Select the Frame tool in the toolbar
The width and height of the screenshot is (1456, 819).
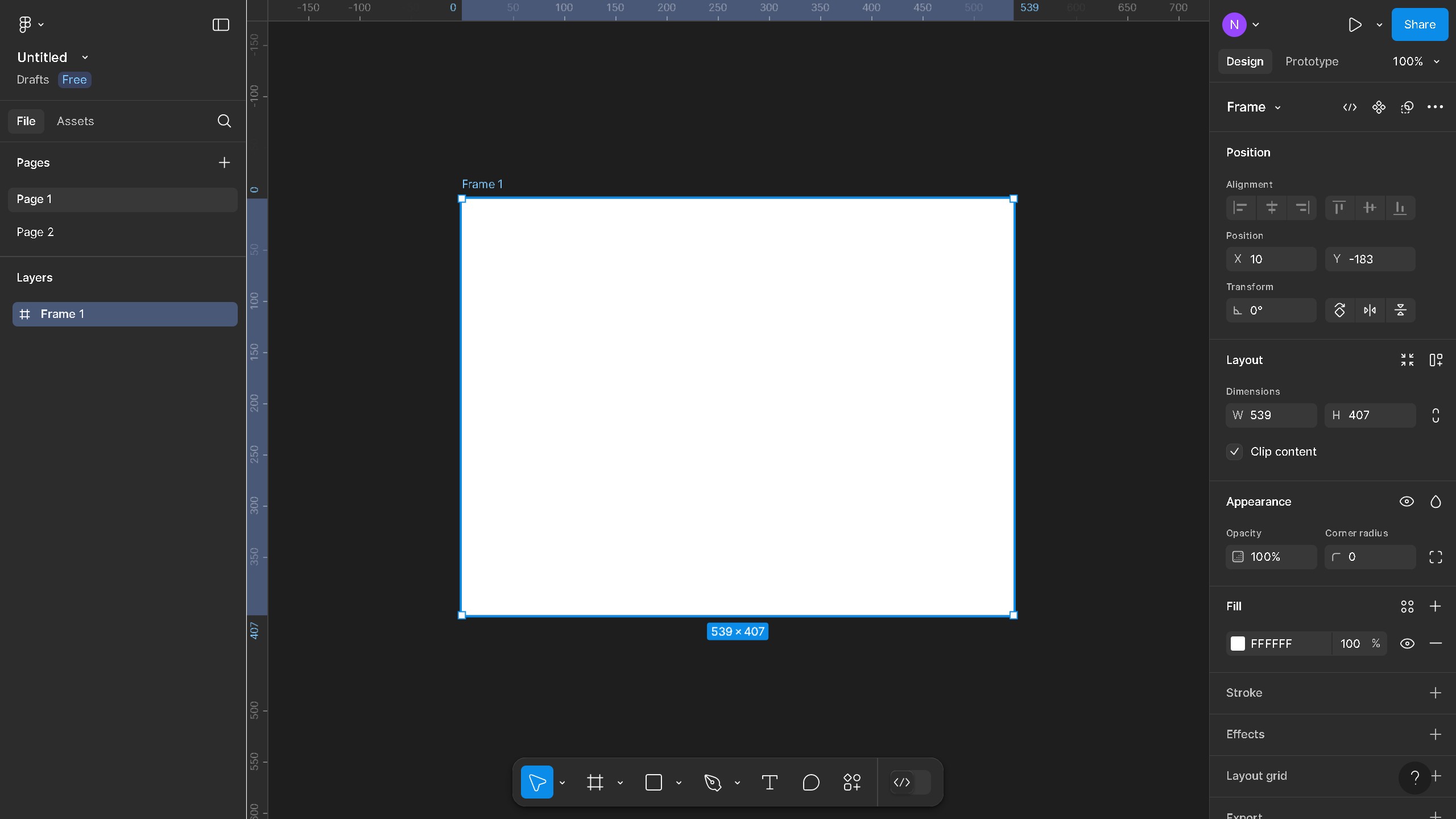(x=595, y=782)
